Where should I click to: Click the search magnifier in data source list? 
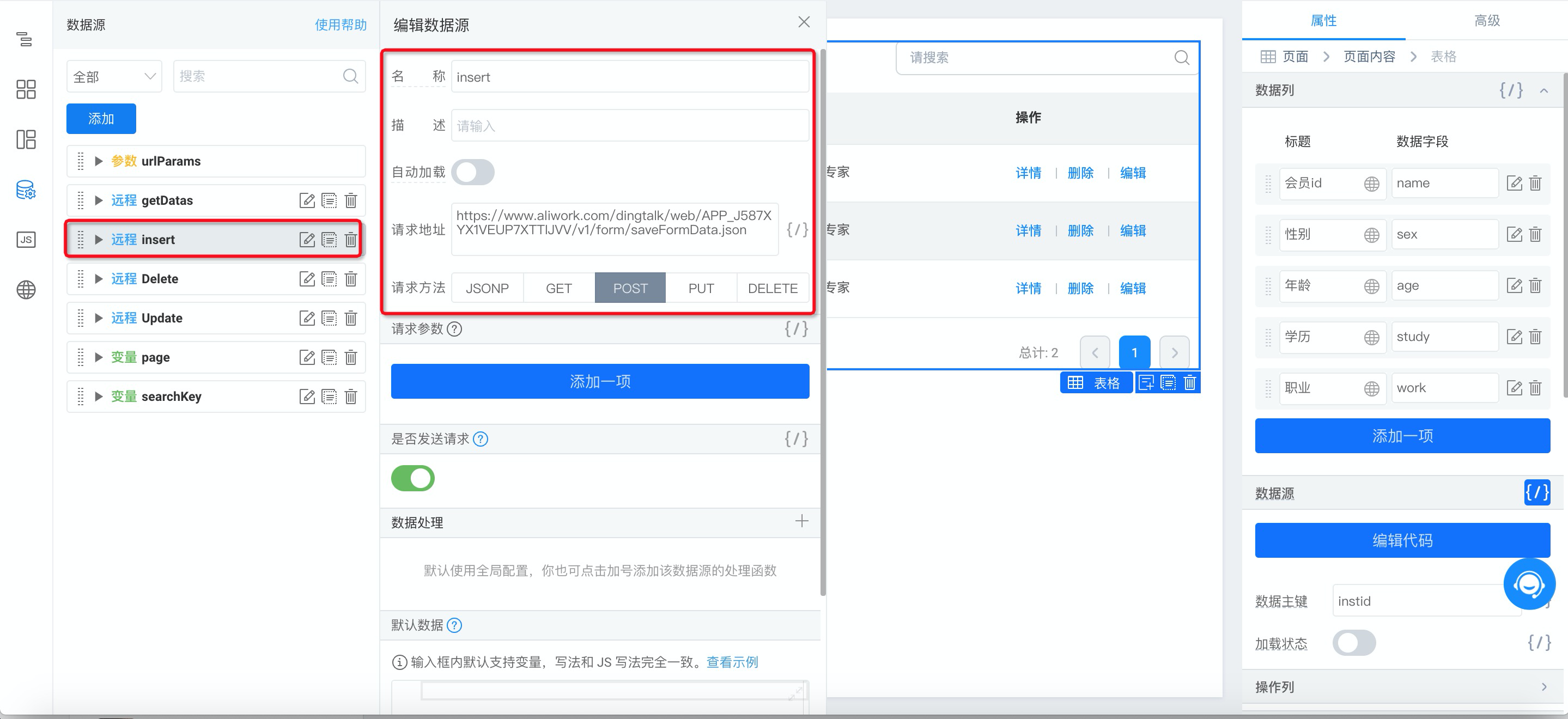tap(351, 76)
